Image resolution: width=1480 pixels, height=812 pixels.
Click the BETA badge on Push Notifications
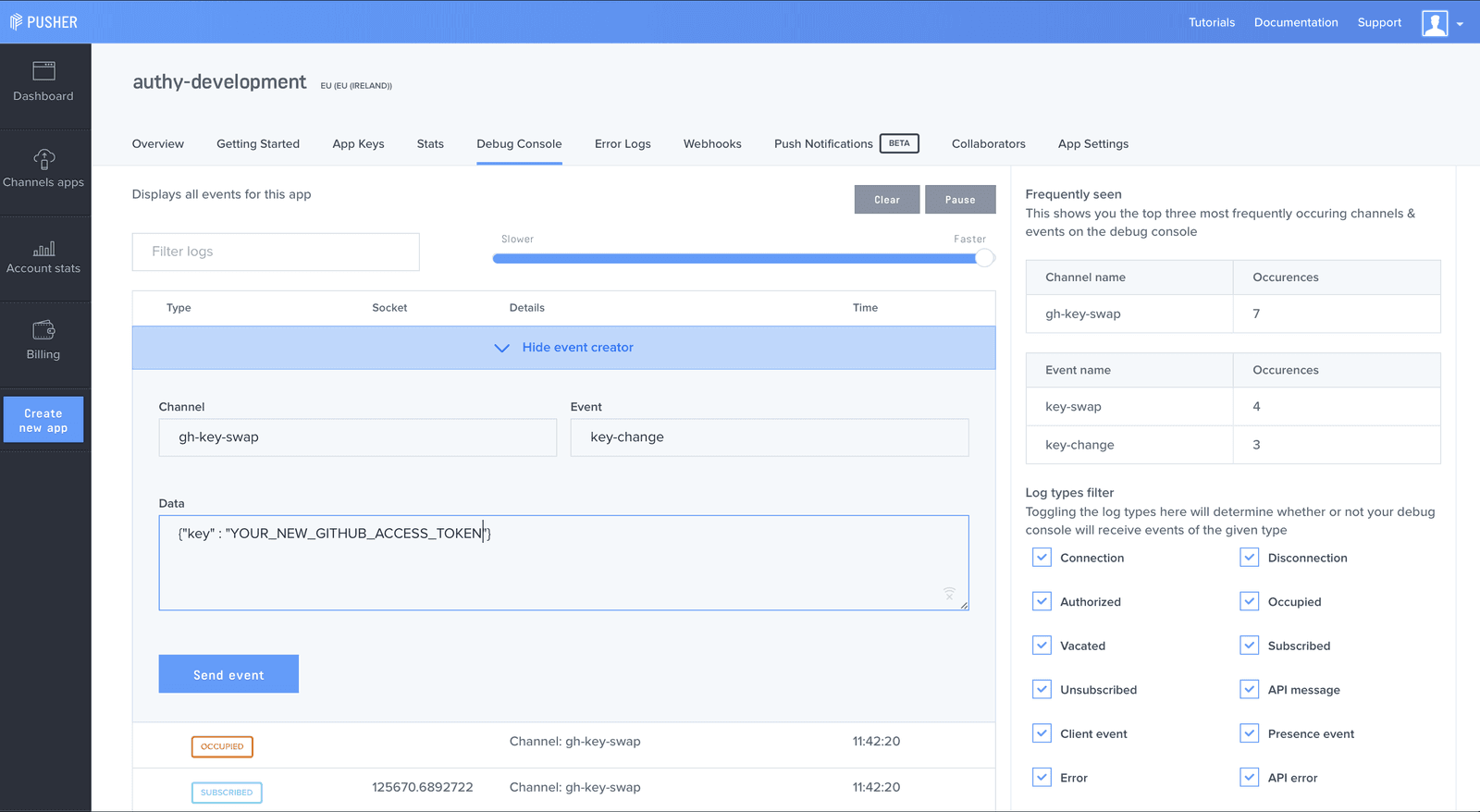pyautogui.click(x=899, y=143)
